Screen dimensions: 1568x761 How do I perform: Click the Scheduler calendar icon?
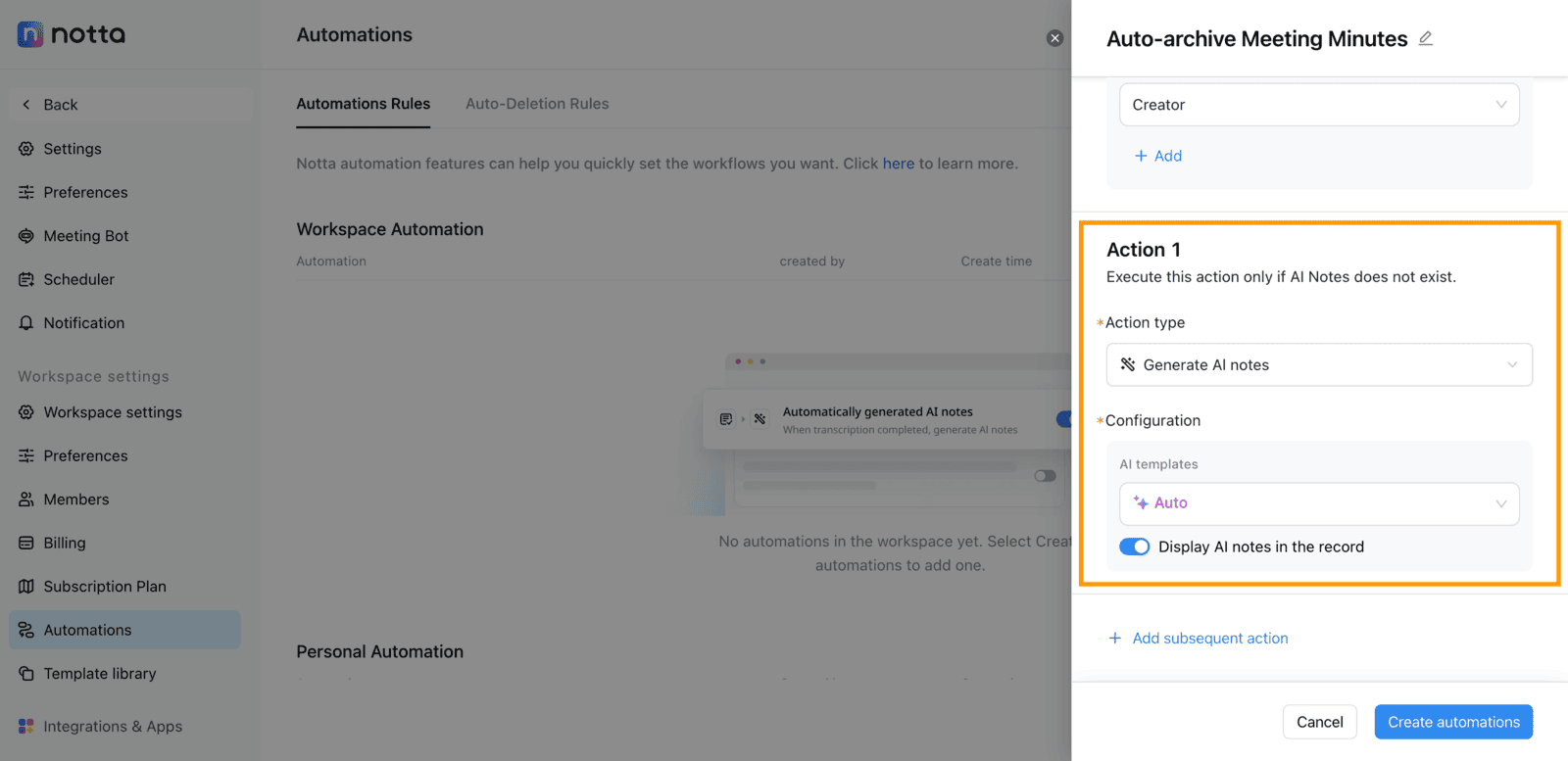(26, 279)
